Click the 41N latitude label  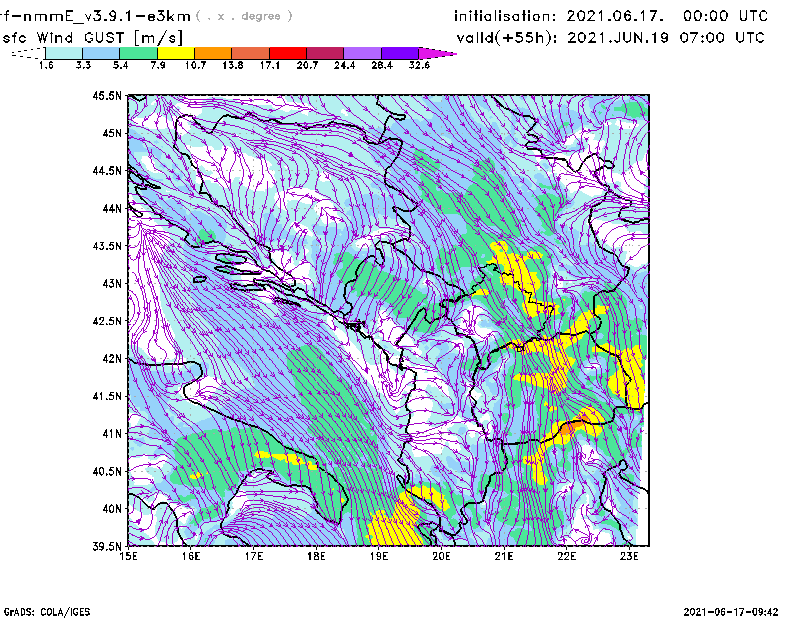click(x=112, y=434)
